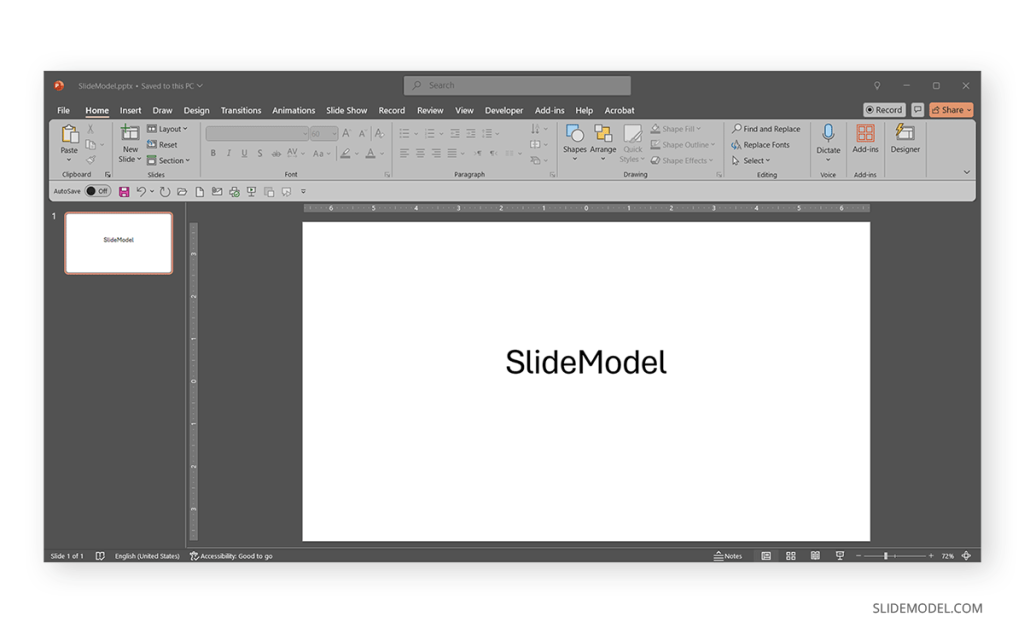Toggle Italic formatting
This screenshot has width=1024, height=634.
coord(228,153)
